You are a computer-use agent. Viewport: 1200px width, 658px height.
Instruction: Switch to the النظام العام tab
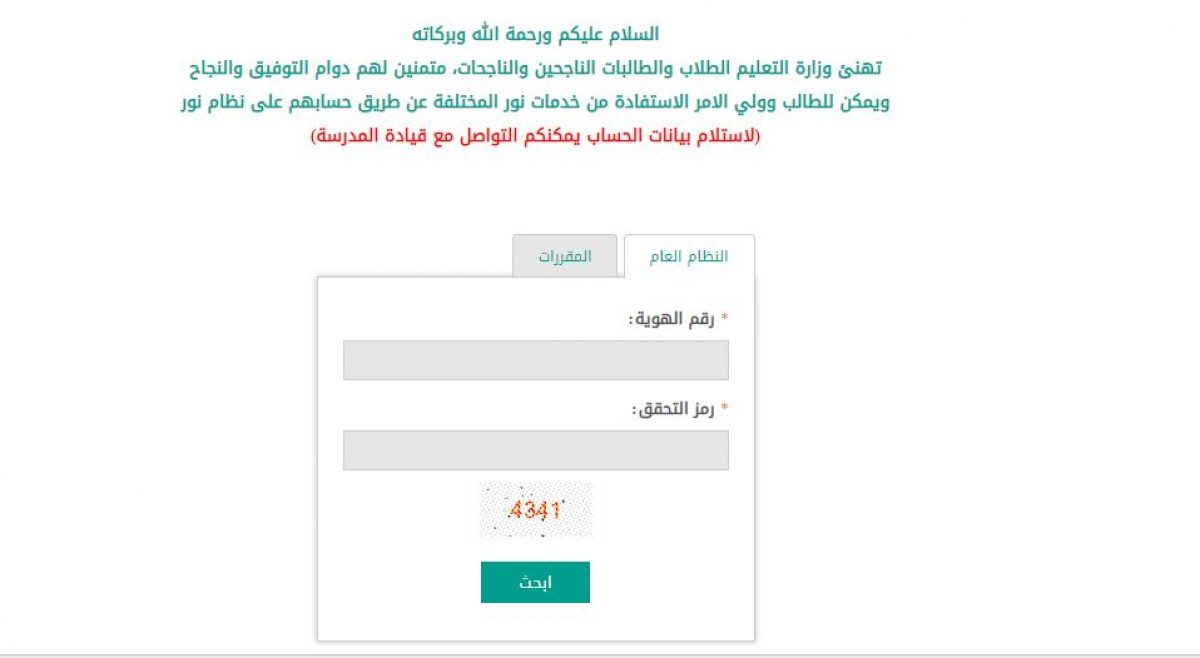[689, 256]
